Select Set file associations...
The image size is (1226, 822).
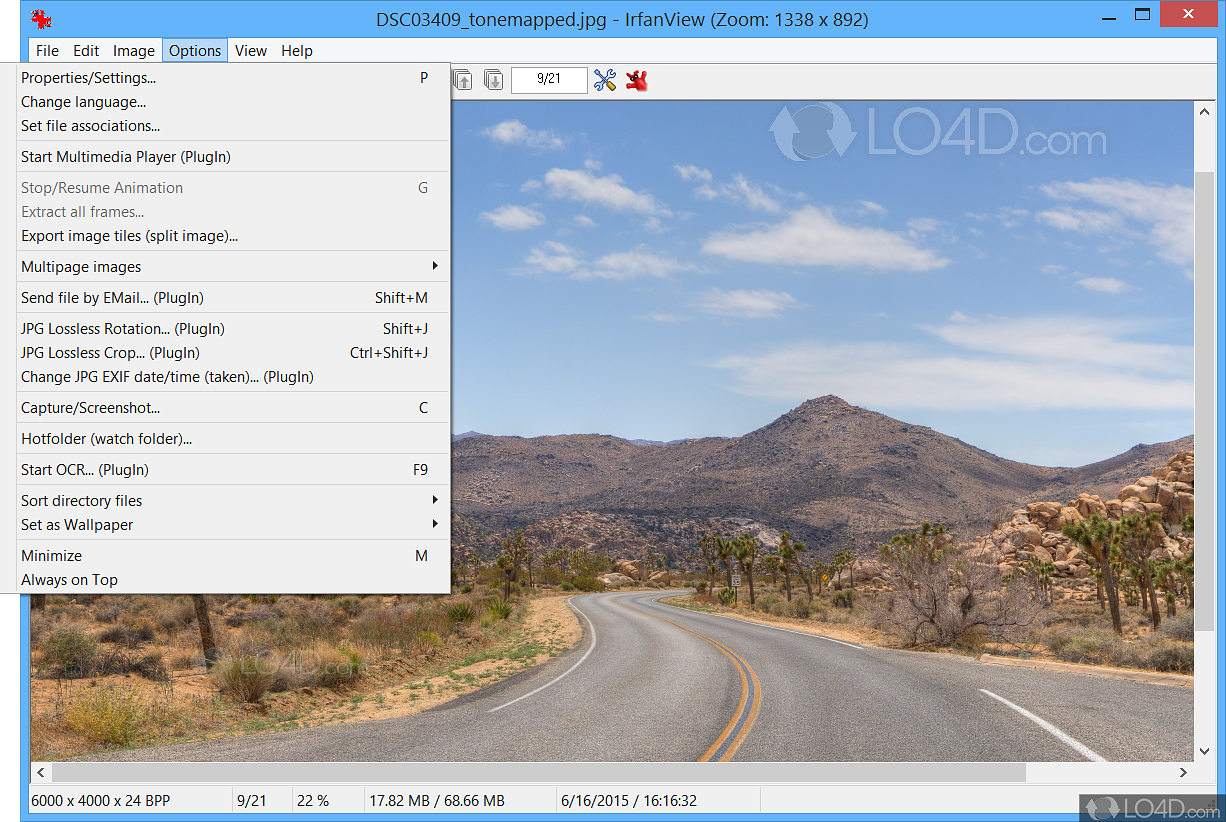coord(233,126)
